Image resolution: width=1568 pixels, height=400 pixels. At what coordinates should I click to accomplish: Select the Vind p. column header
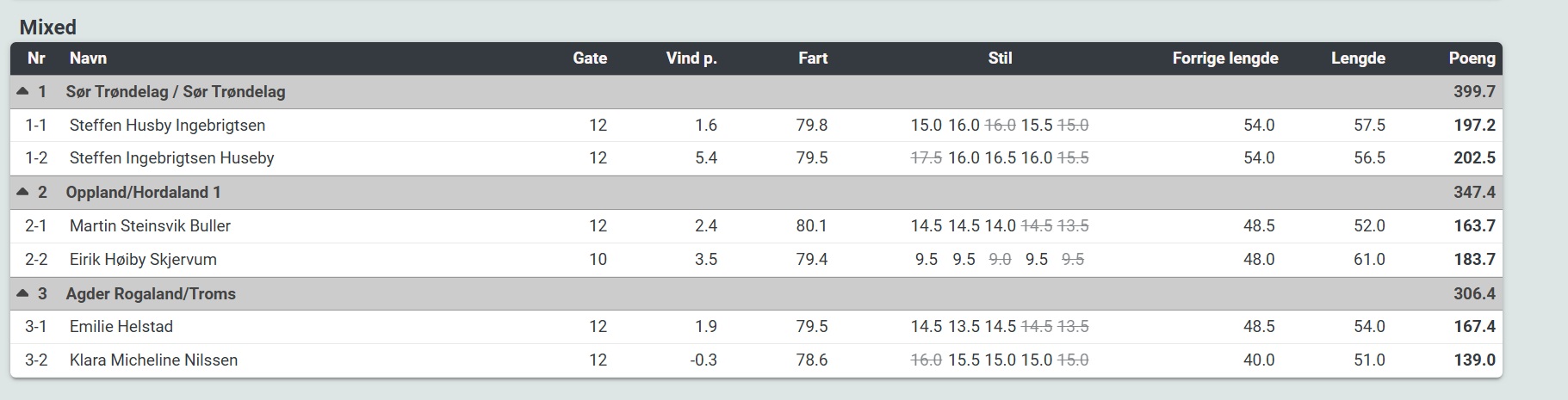click(691, 58)
